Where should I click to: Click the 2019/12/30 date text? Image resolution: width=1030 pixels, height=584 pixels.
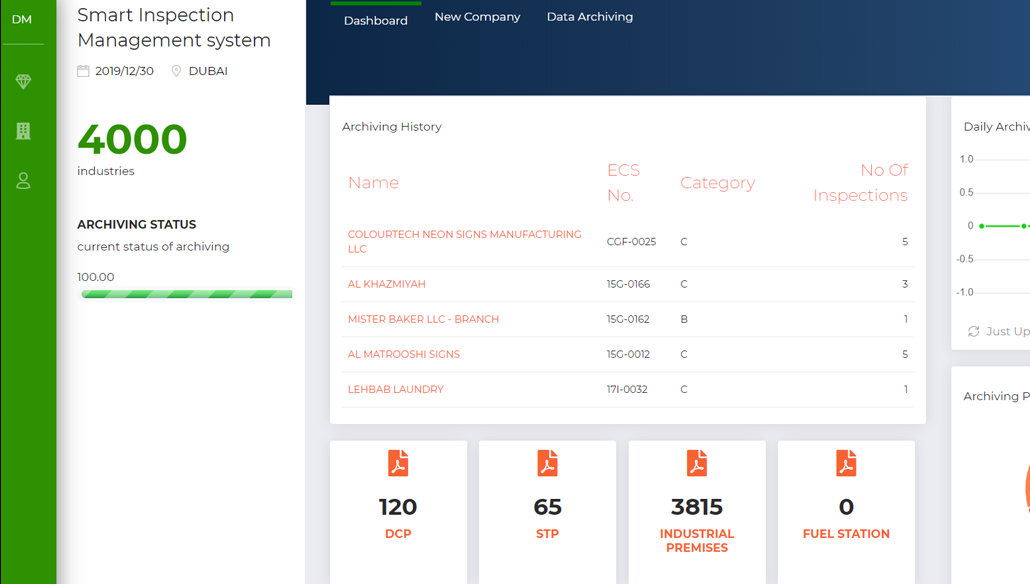(124, 71)
